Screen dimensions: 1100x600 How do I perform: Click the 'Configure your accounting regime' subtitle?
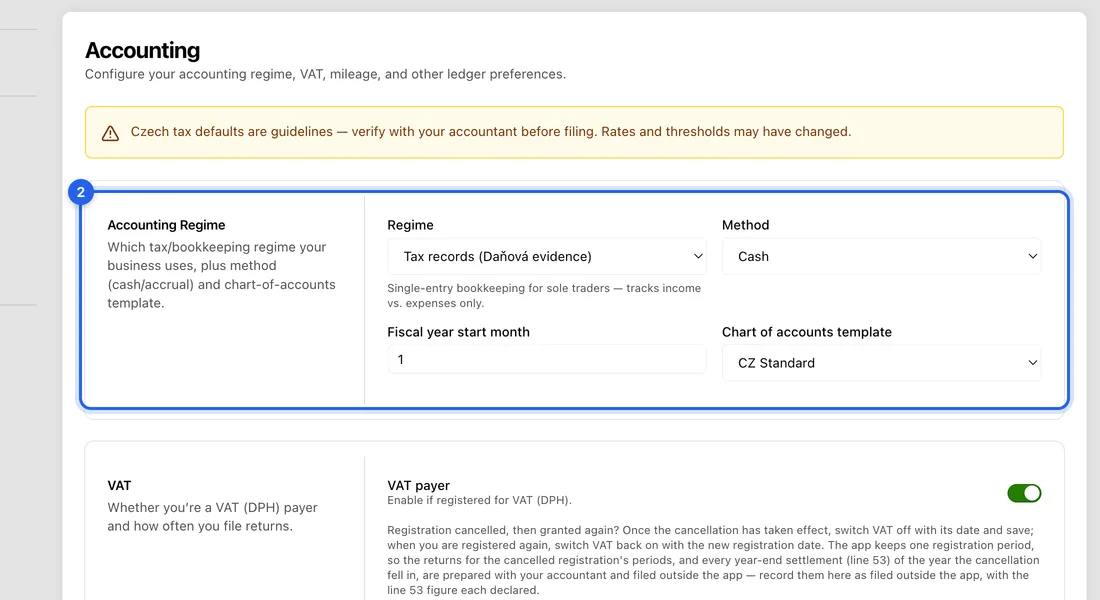[x=326, y=74]
